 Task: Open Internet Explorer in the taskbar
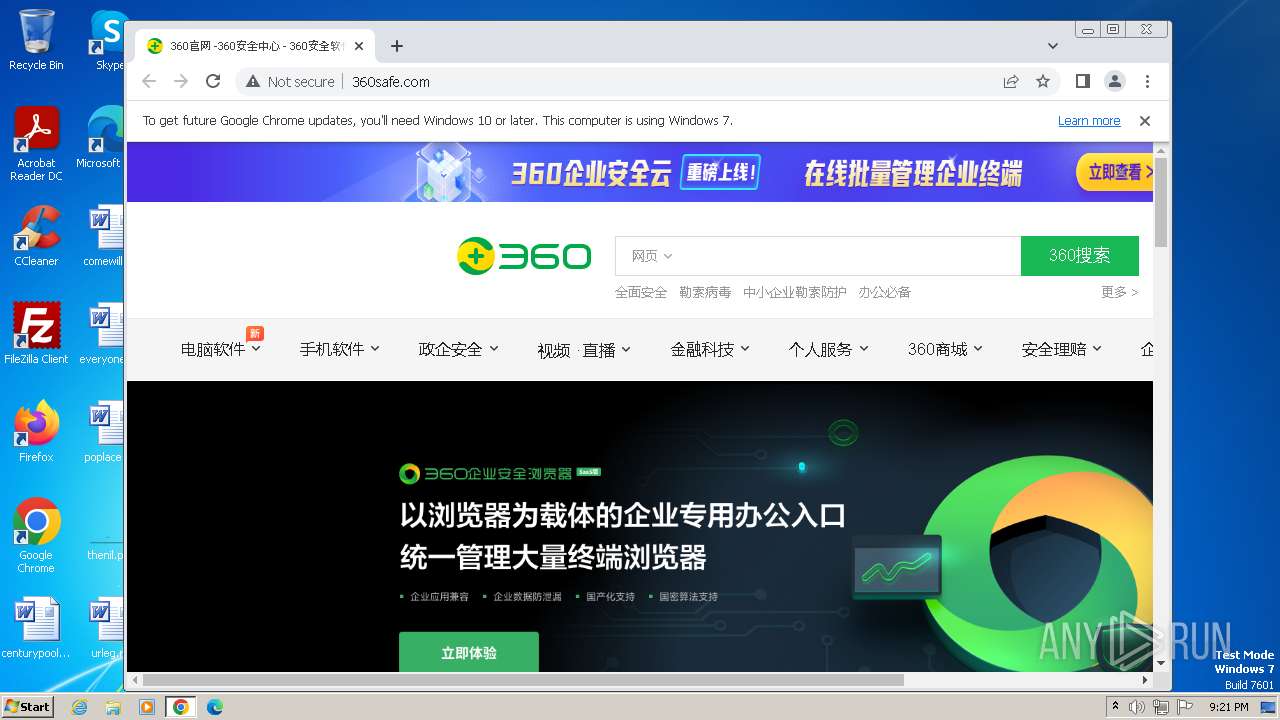click(80, 707)
